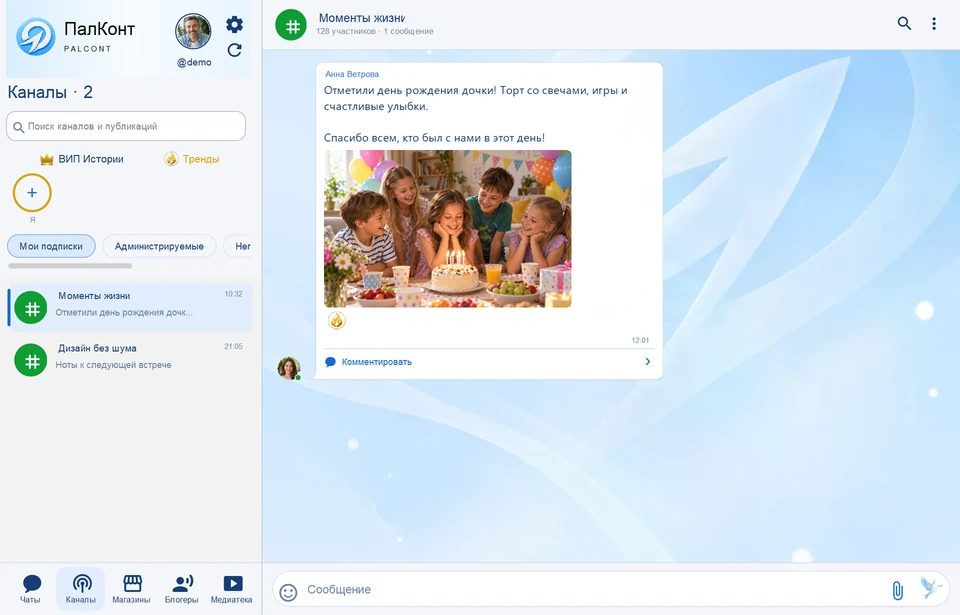Open the Медиатека tab
This screenshot has width=960, height=615.
point(231,589)
